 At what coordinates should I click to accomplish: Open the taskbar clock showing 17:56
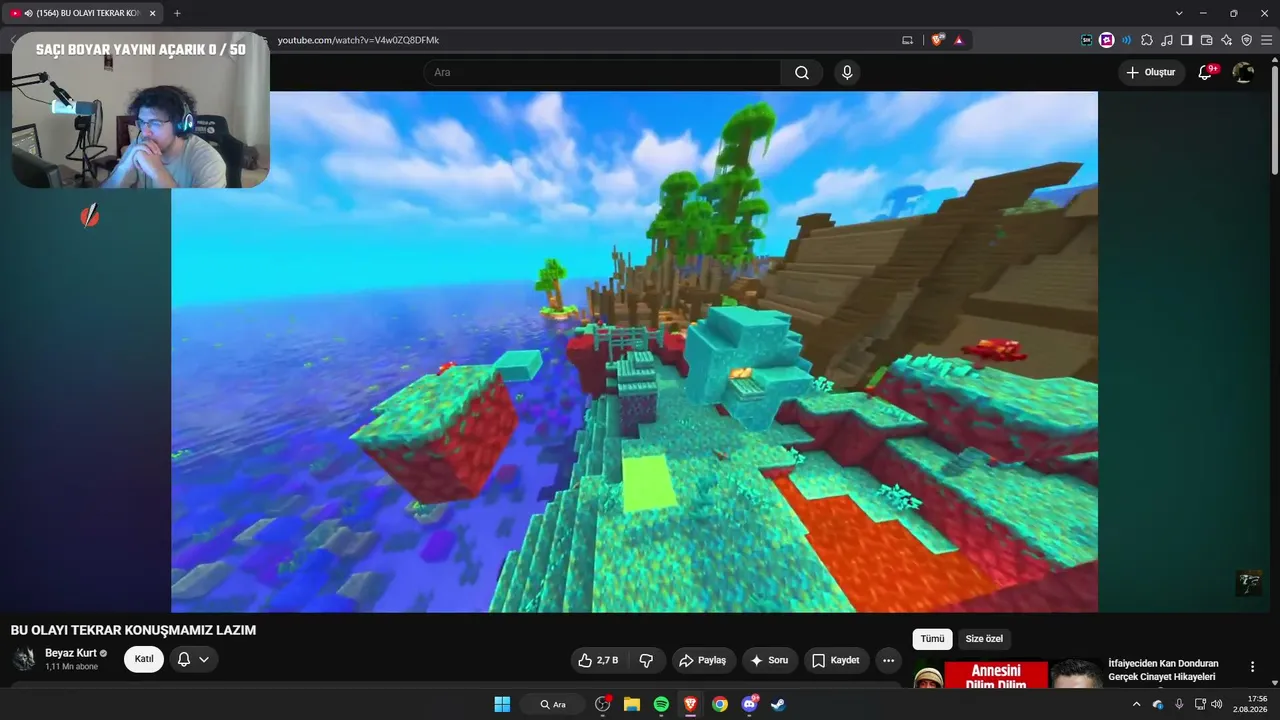coord(1252,704)
